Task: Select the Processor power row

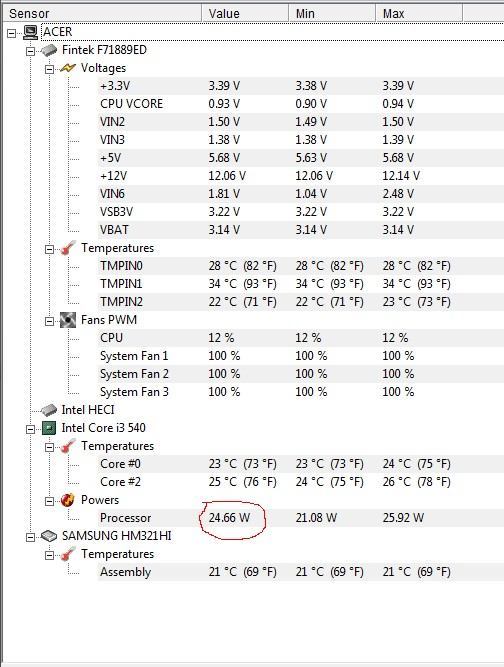Action: click(x=301, y=518)
